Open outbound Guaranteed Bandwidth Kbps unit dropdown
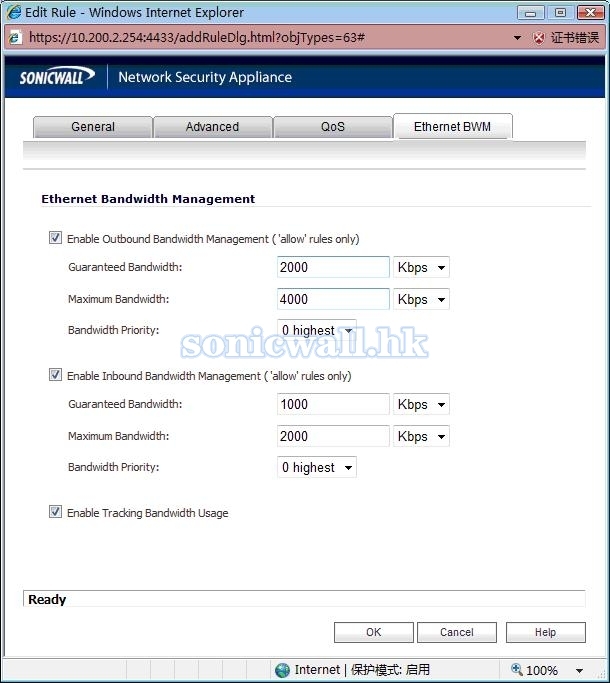 (x=422, y=268)
